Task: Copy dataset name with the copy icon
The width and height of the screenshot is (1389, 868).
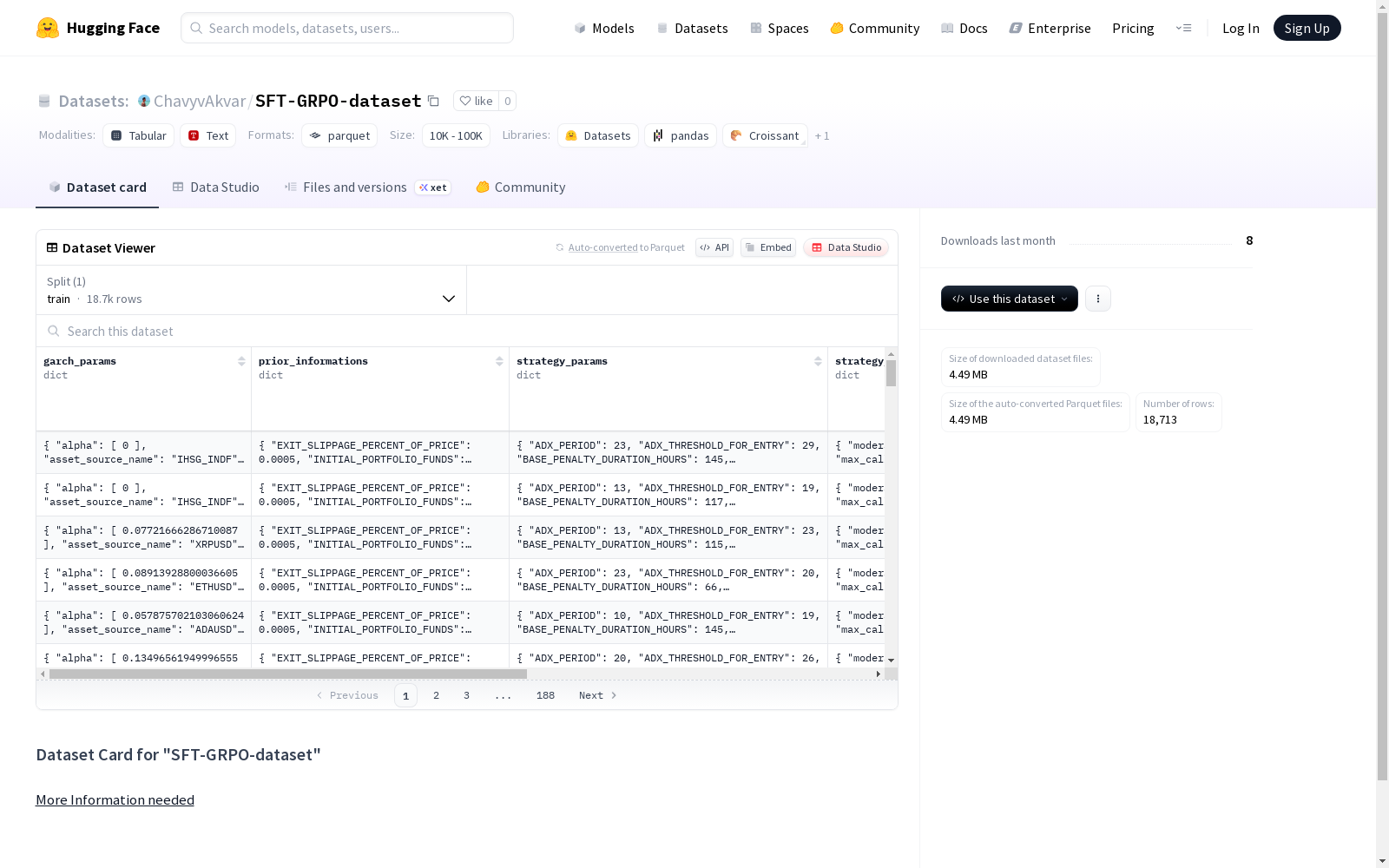Action: click(x=433, y=102)
